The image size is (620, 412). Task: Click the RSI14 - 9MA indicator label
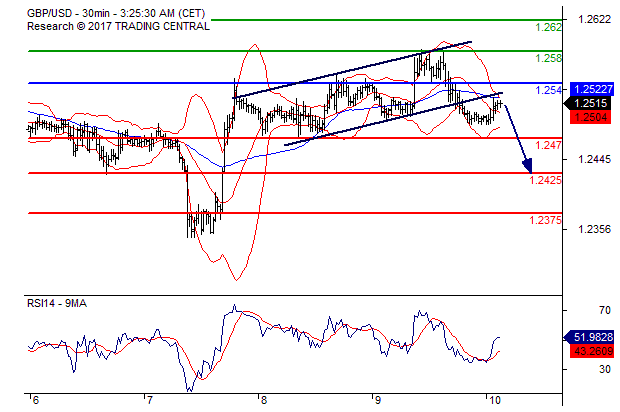point(57,304)
